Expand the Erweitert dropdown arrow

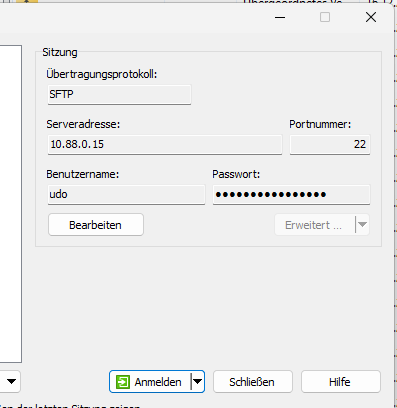pyautogui.click(x=363, y=225)
